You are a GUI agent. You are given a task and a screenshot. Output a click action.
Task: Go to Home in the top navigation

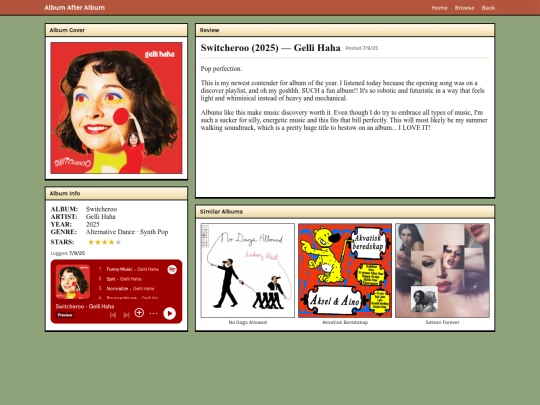click(439, 8)
